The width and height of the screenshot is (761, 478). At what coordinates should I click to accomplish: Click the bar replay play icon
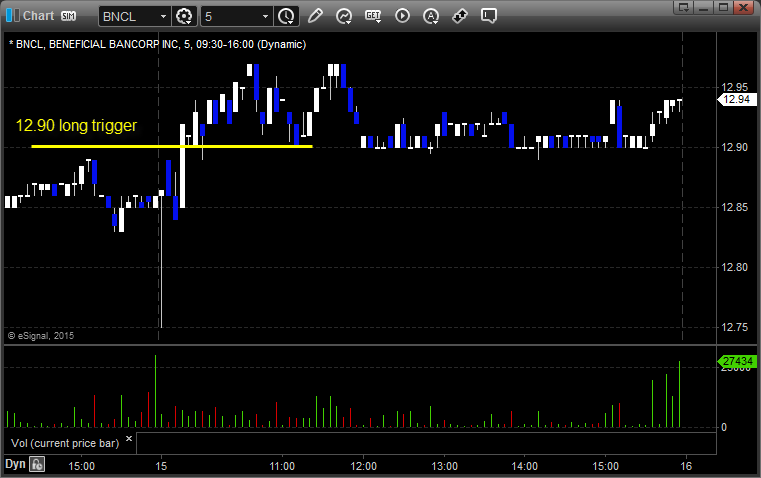click(x=402, y=16)
